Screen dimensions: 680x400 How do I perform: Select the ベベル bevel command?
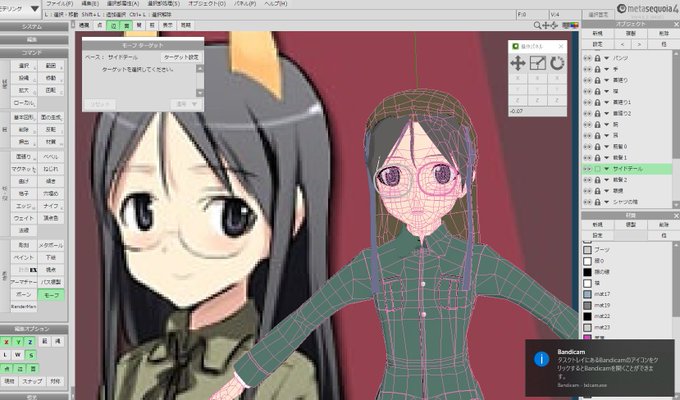(51, 156)
